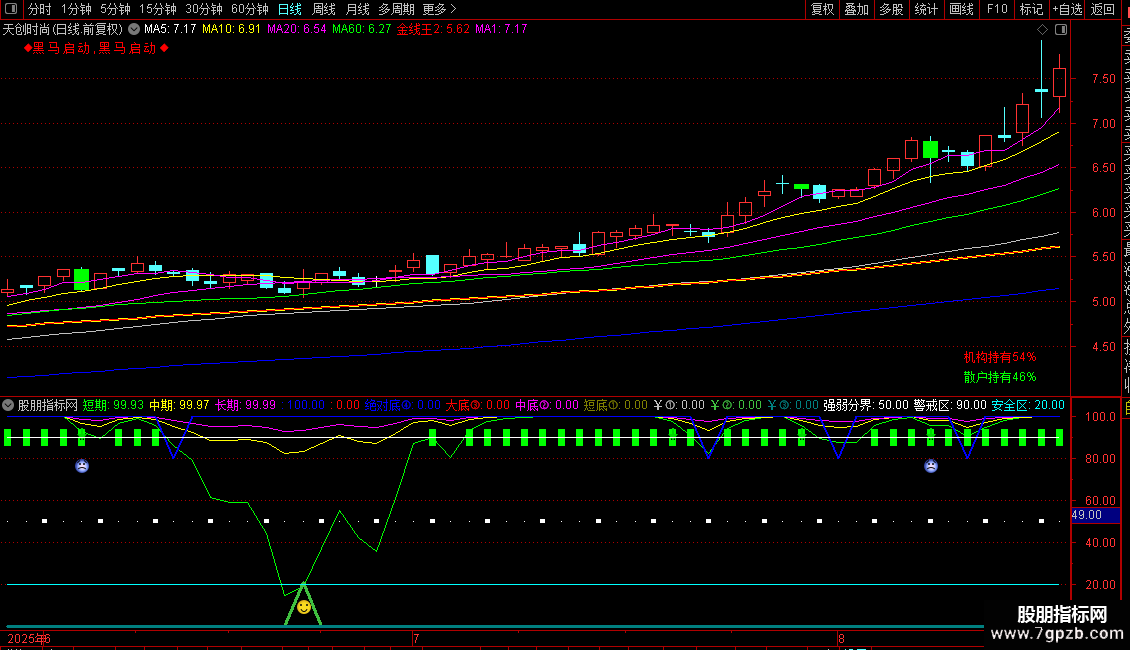
Task: Click the 复权 button in toolbar
Action: tap(822, 9)
